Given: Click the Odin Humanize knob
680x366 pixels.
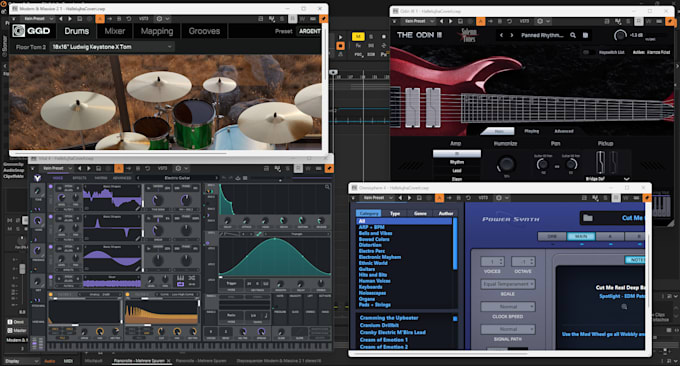Looking at the screenshot, I should [506, 164].
